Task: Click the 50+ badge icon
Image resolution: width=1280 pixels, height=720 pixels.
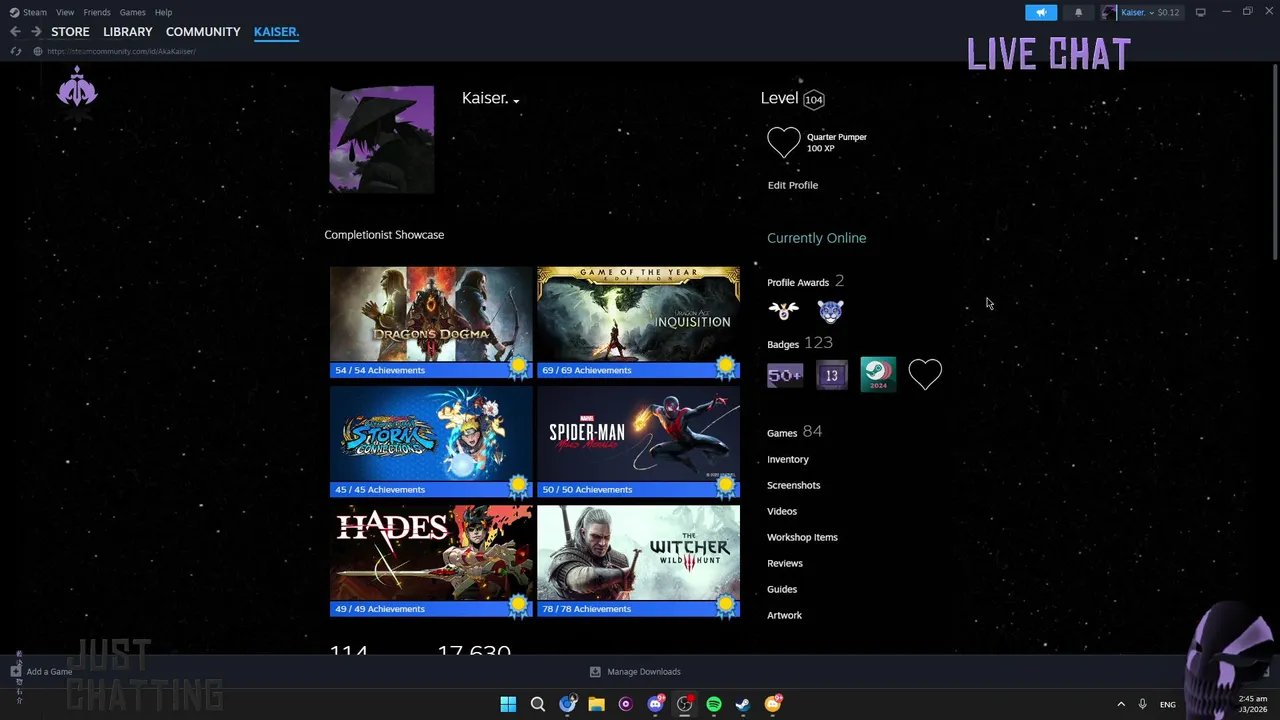Action: pos(785,375)
